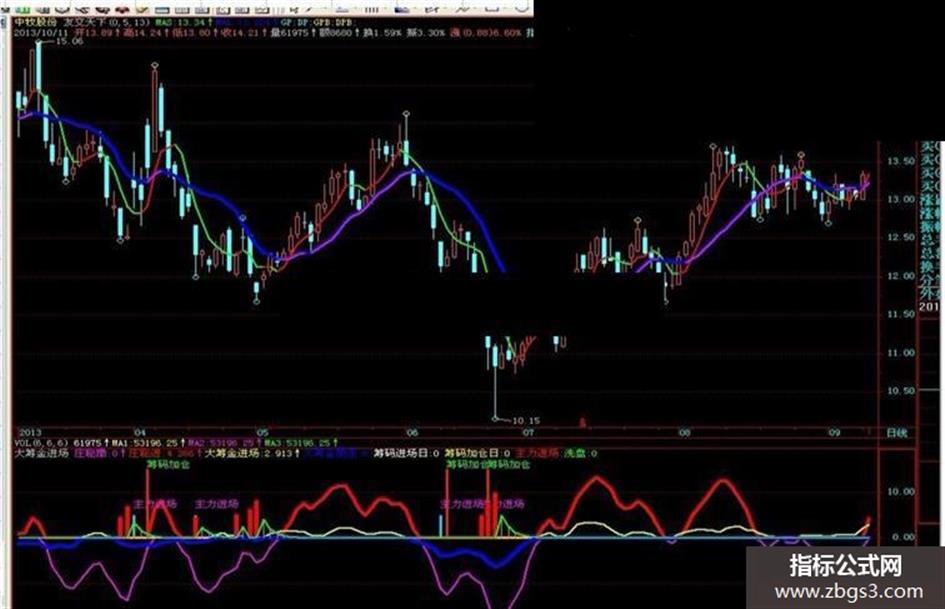Click the 04 month marker on the time axis
The height and width of the screenshot is (609, 945).
[x=140, y=432]
